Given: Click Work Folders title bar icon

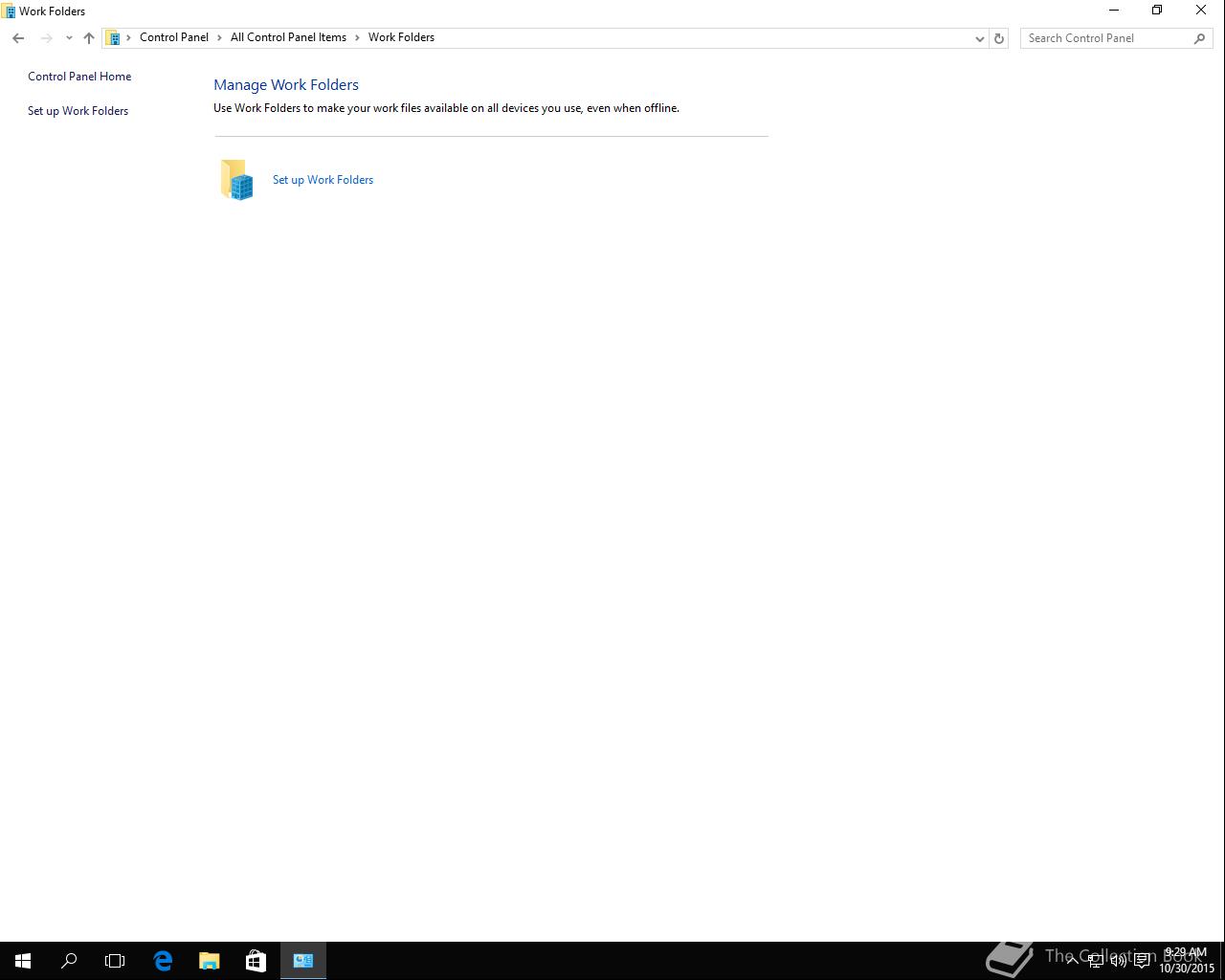Looking at the screenshot, I should [9, 11].
